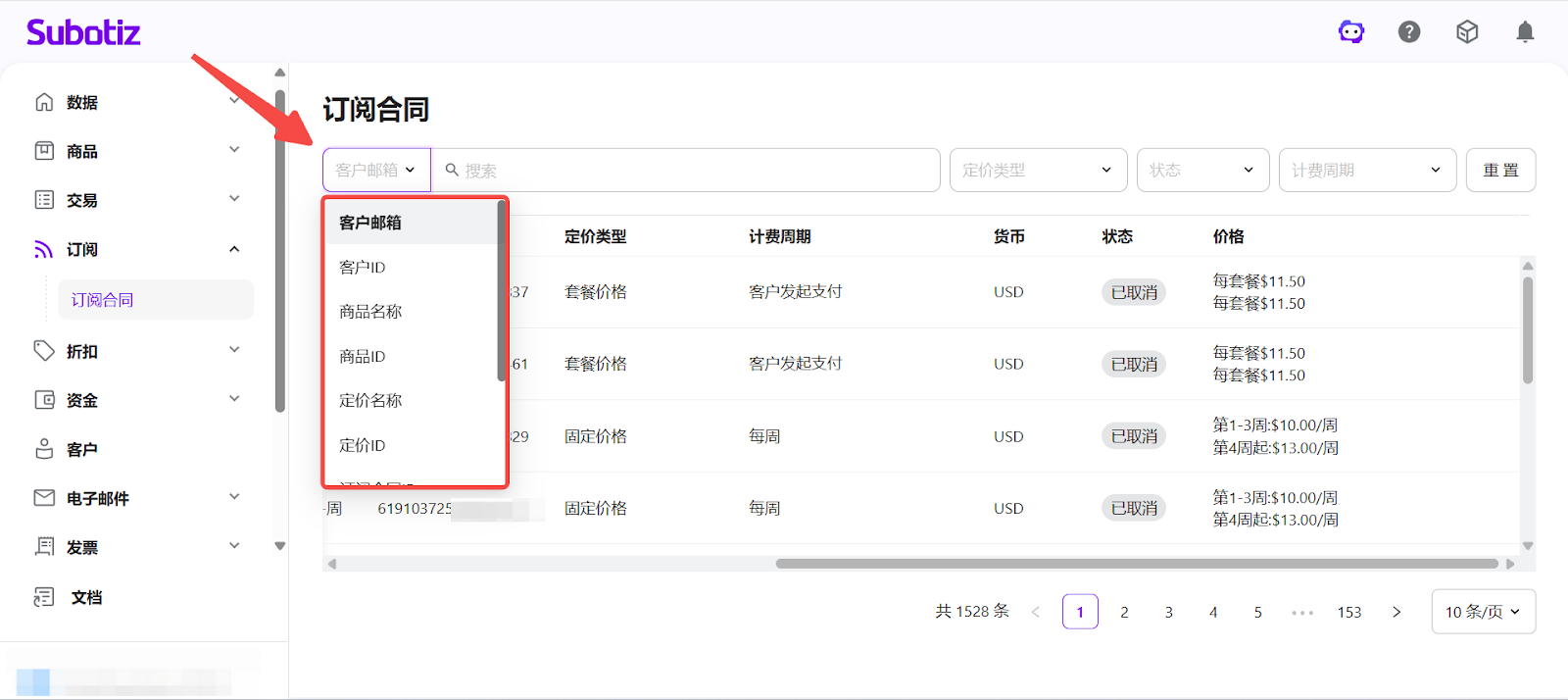1568x700 pixels.
Task: Click the 折扣 tag icon in sidebar
Action: (44, 351)
